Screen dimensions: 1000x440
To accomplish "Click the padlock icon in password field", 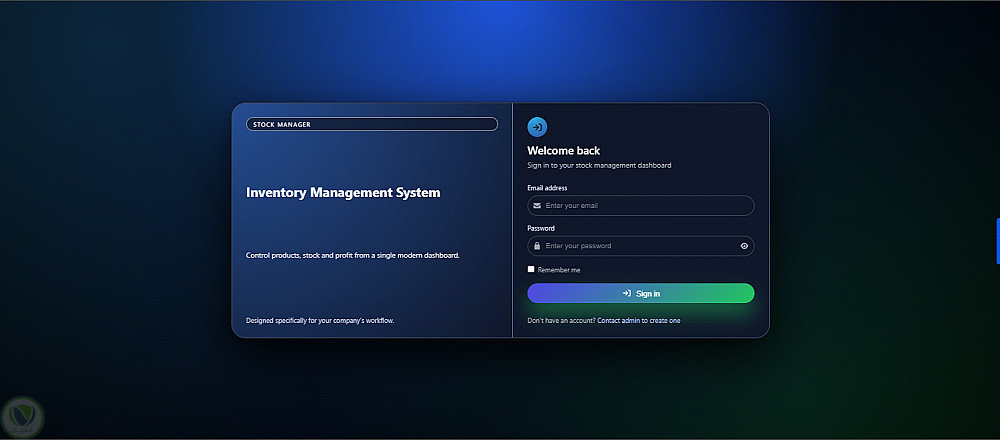I will [x=537, y=246].
